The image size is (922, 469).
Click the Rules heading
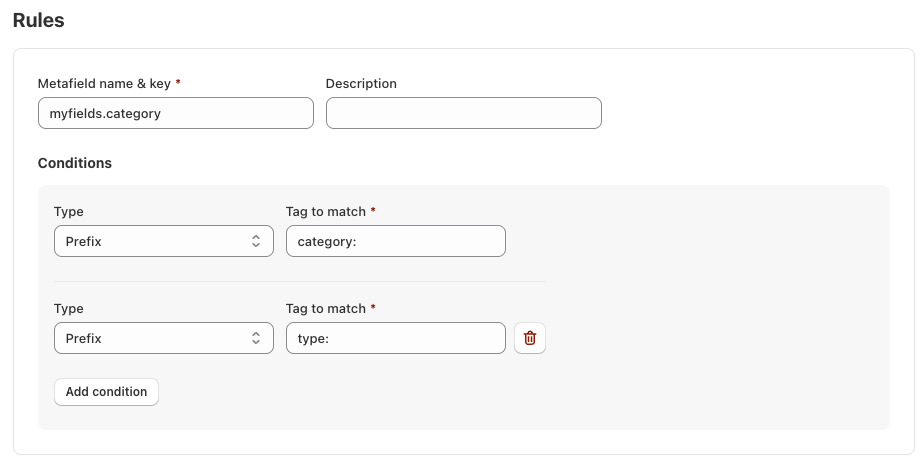(38, 20)
